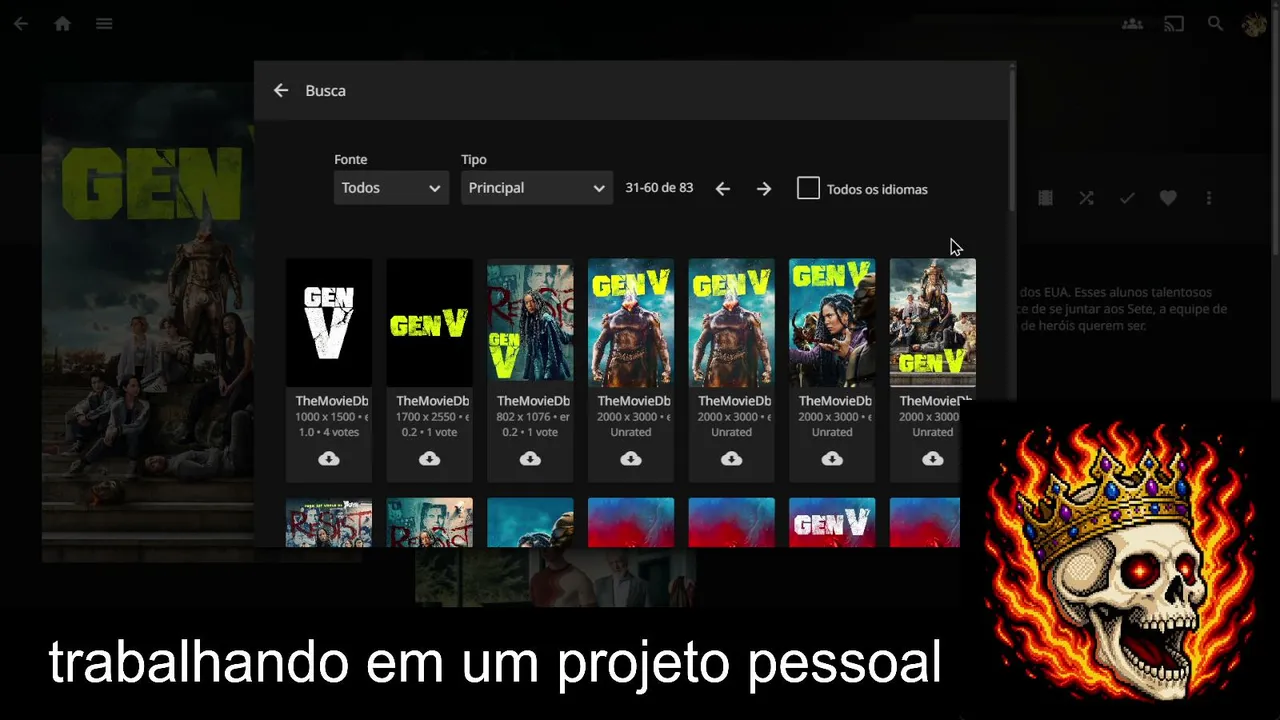Toggle the favorite heart behind the dialog
Screen dimensions: 1280x720
[1168, 198]
